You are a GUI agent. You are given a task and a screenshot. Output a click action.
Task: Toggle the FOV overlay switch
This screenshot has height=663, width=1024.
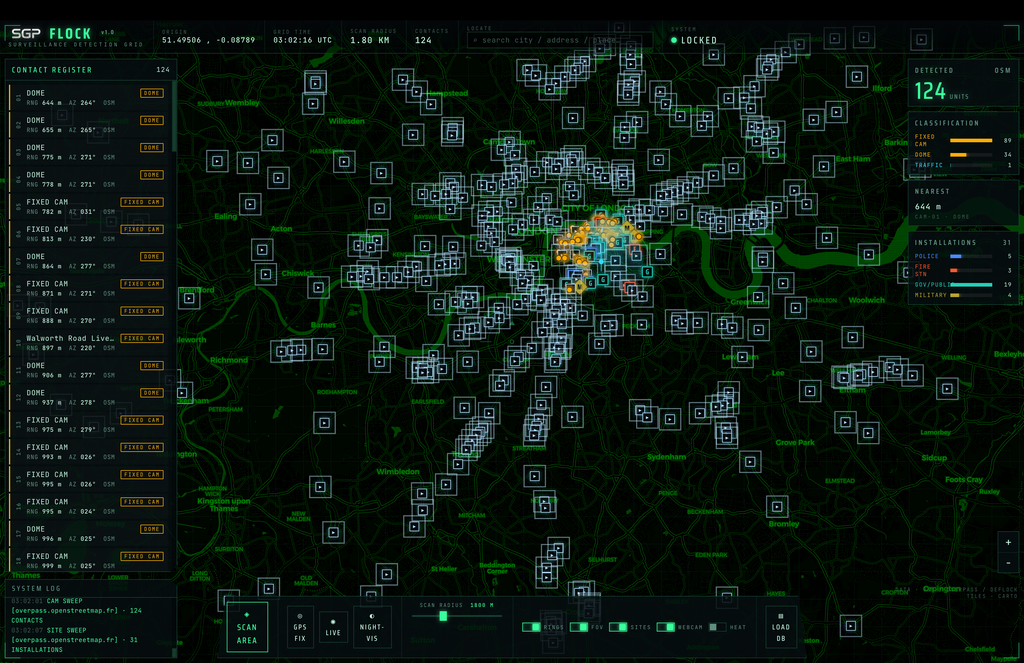coord(579,627)
